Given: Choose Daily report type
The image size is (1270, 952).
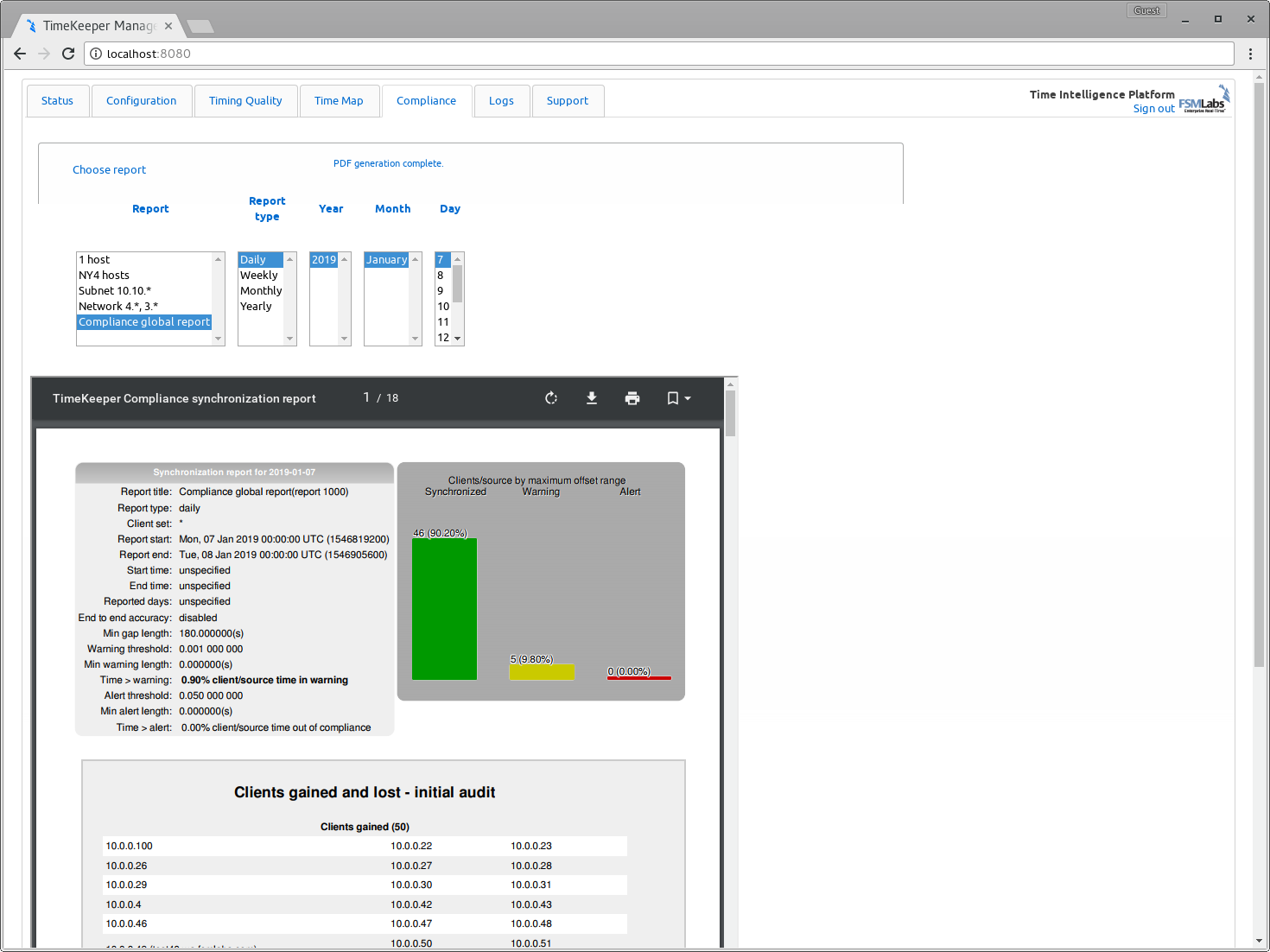Looking at the screenshot, I should [261, 260].
